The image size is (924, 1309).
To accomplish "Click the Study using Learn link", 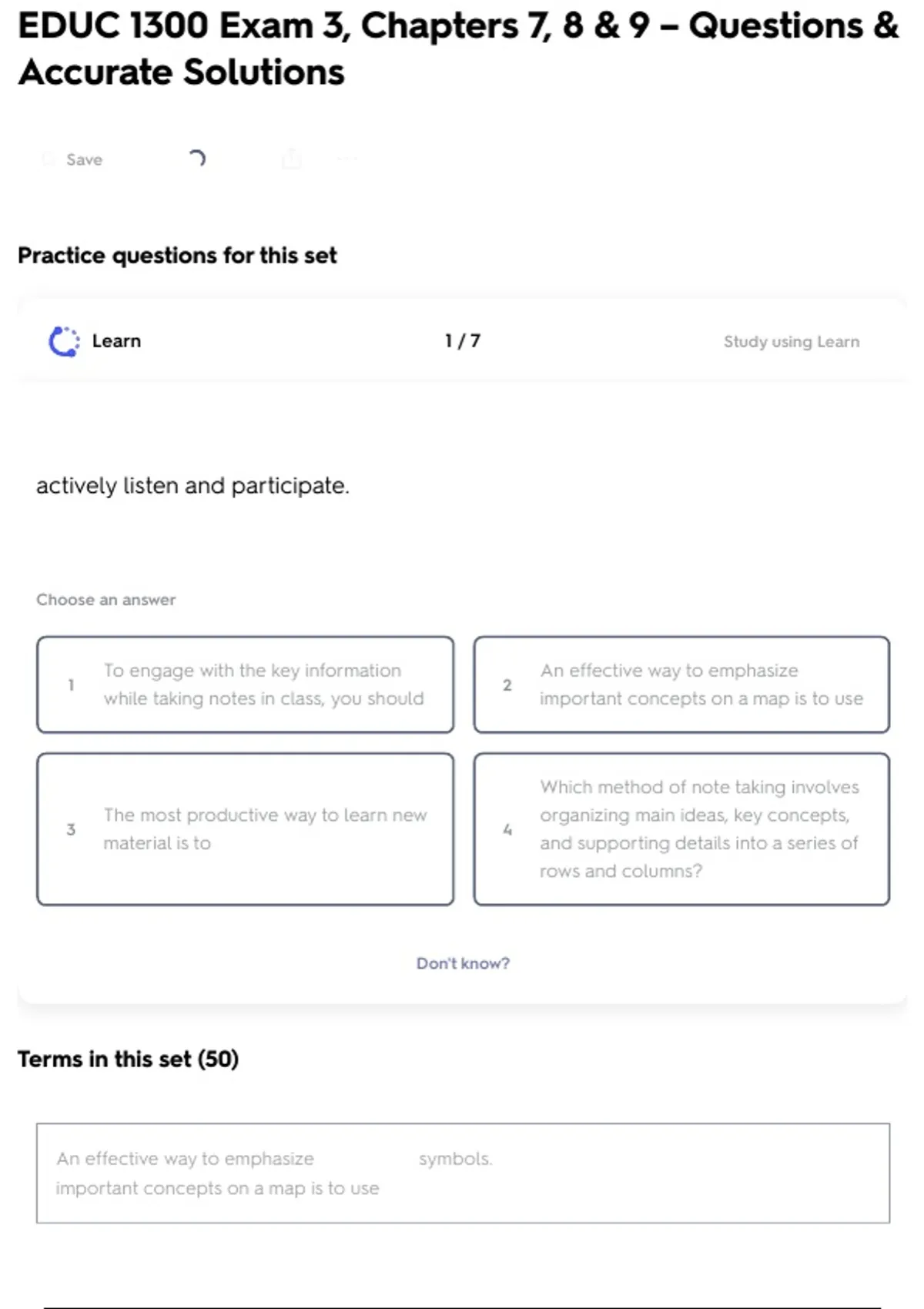I will [791, 341].
